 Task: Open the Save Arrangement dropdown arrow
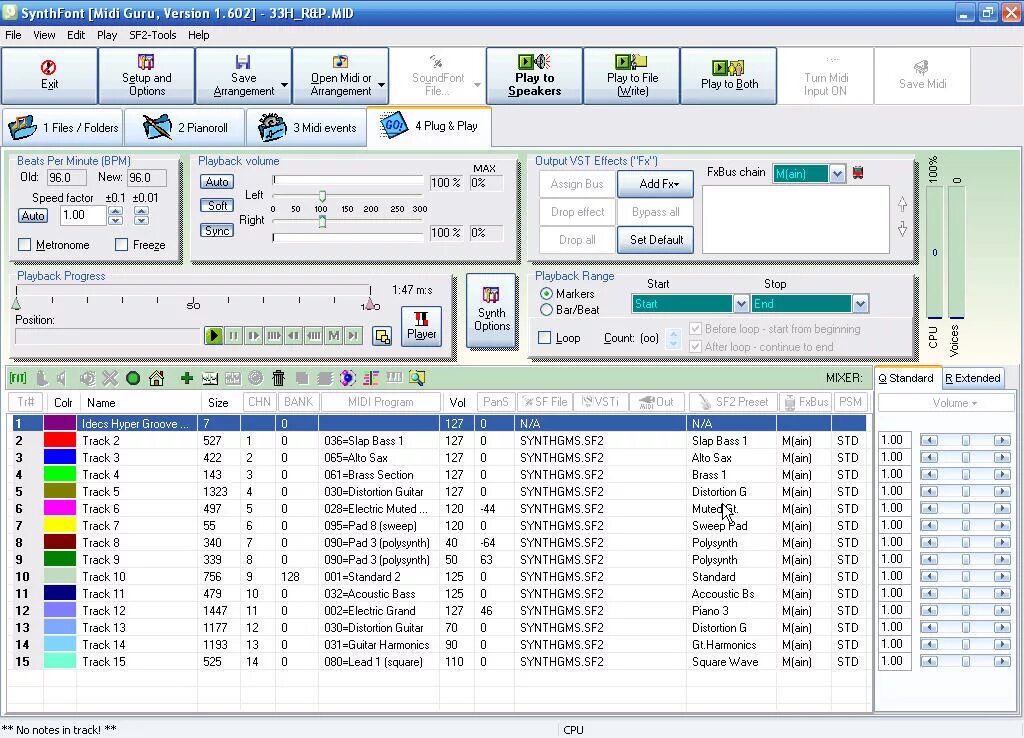pyautogui.click(x=285, y=85)
